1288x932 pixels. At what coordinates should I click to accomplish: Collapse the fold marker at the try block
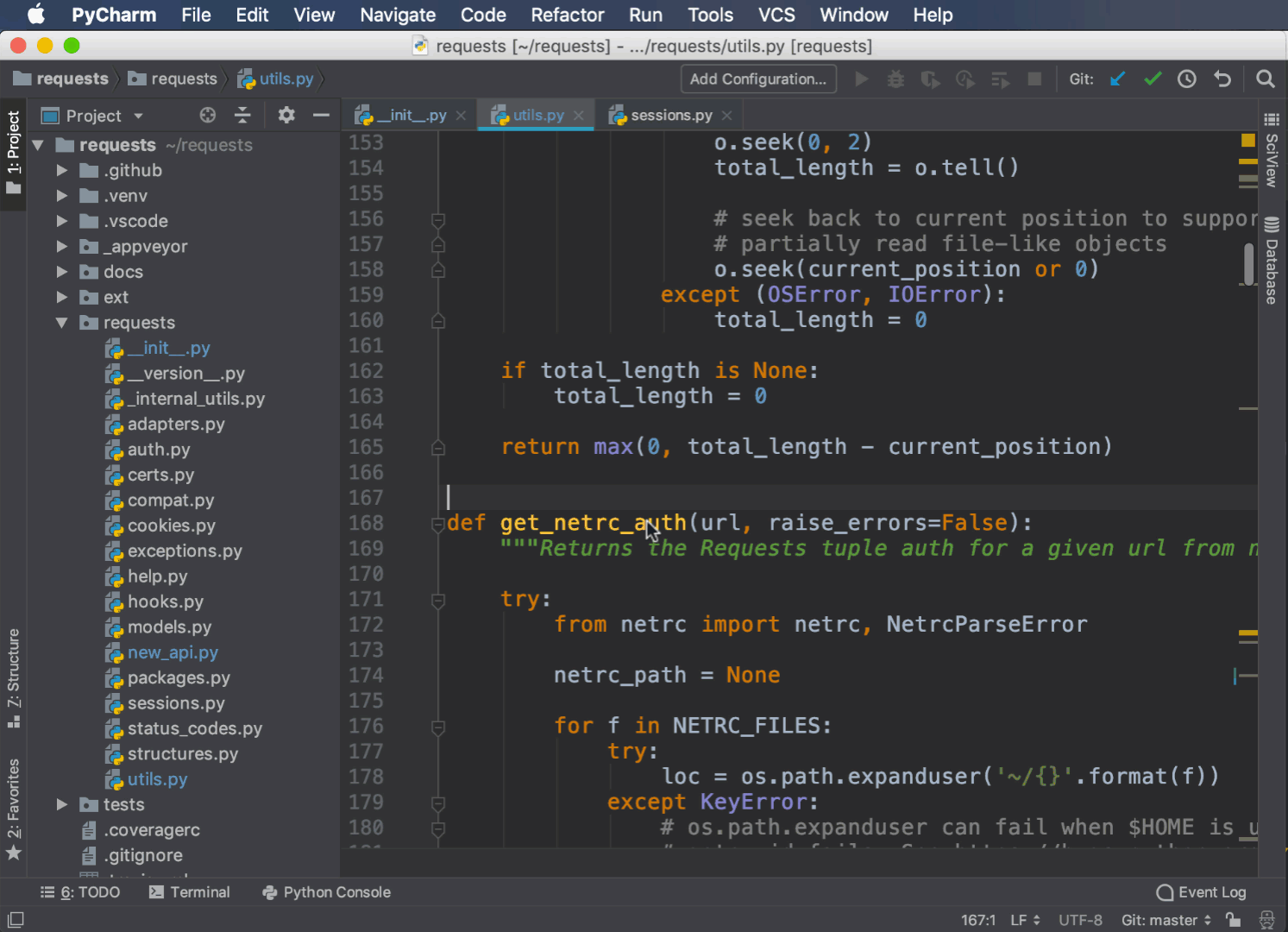tap(437, 601)
